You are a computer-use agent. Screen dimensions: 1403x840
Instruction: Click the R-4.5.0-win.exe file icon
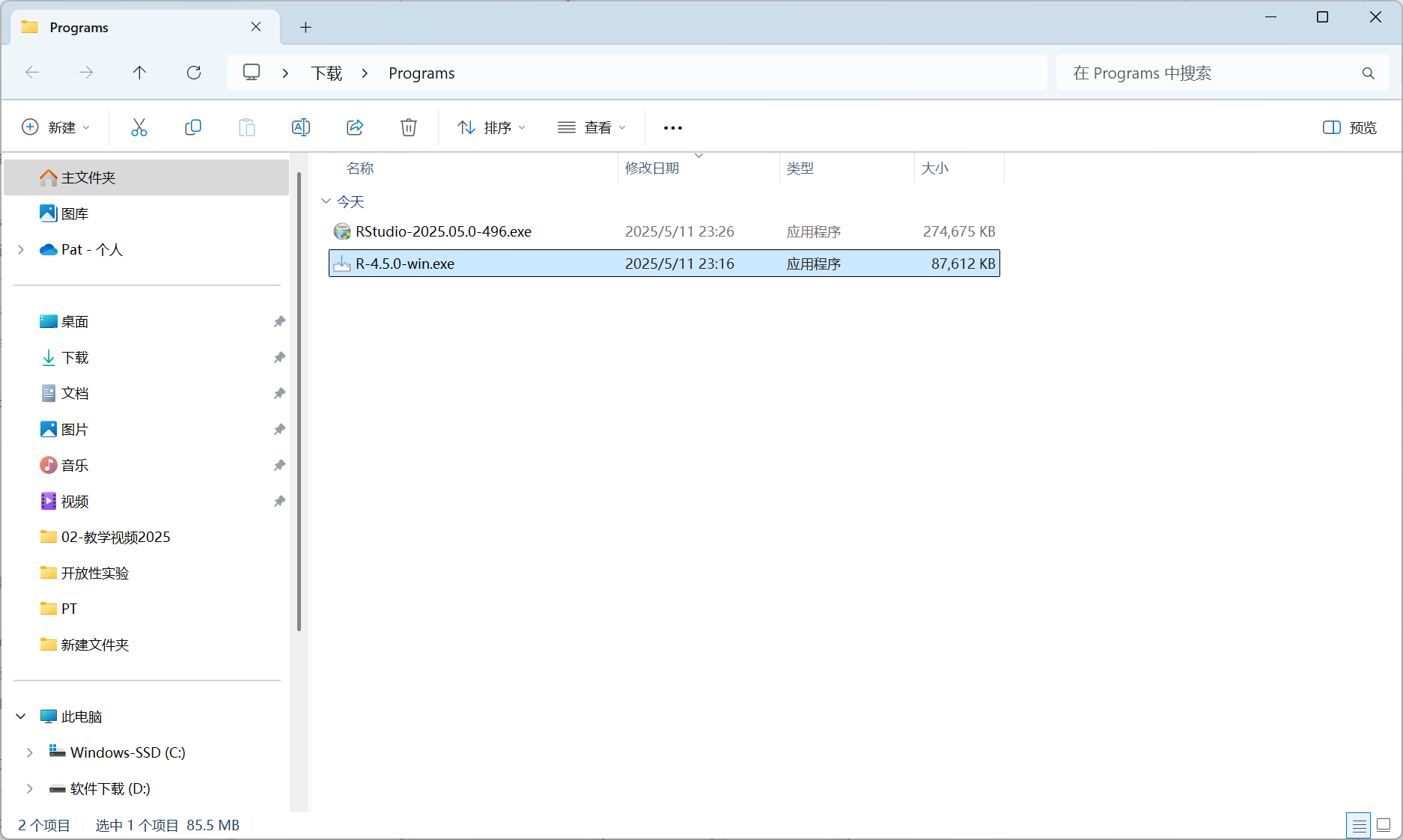342,264
